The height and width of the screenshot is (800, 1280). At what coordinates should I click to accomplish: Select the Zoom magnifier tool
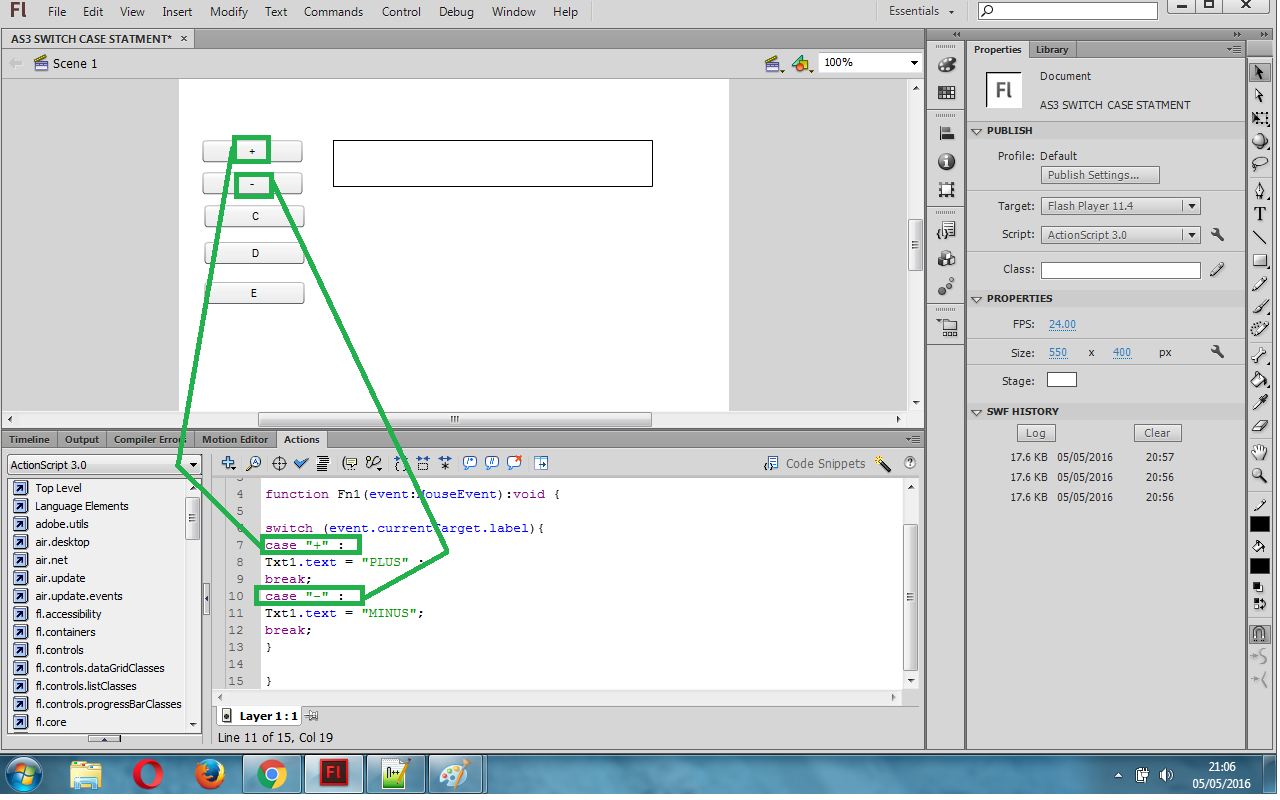1260,475
